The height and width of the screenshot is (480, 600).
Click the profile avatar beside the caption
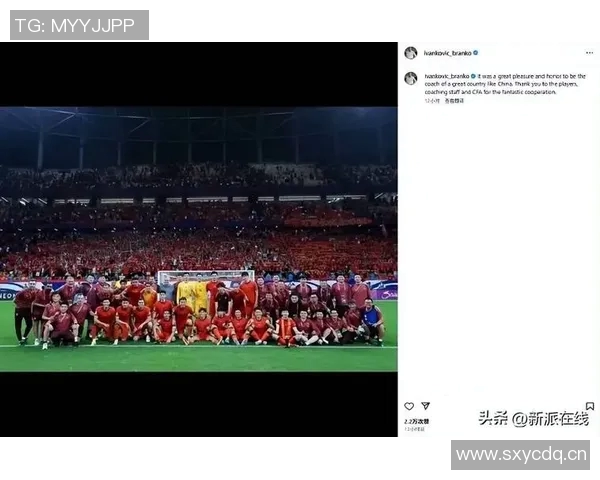point(411,78)
